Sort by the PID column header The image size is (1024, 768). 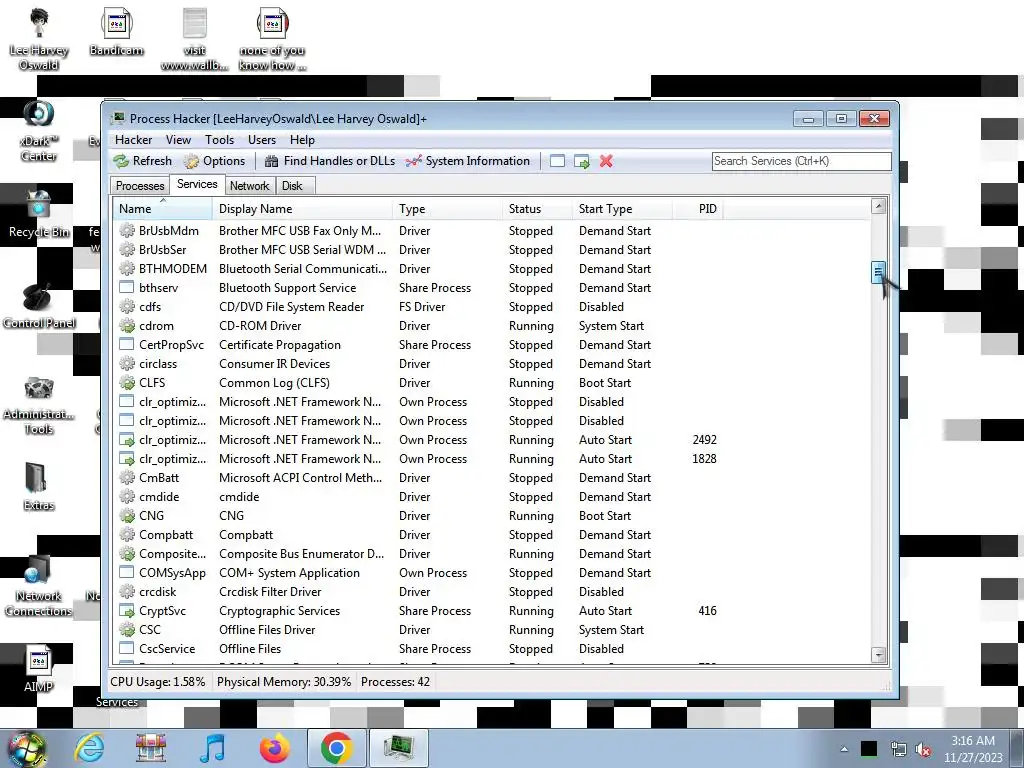pyautogui.click(x=697, y=209)
